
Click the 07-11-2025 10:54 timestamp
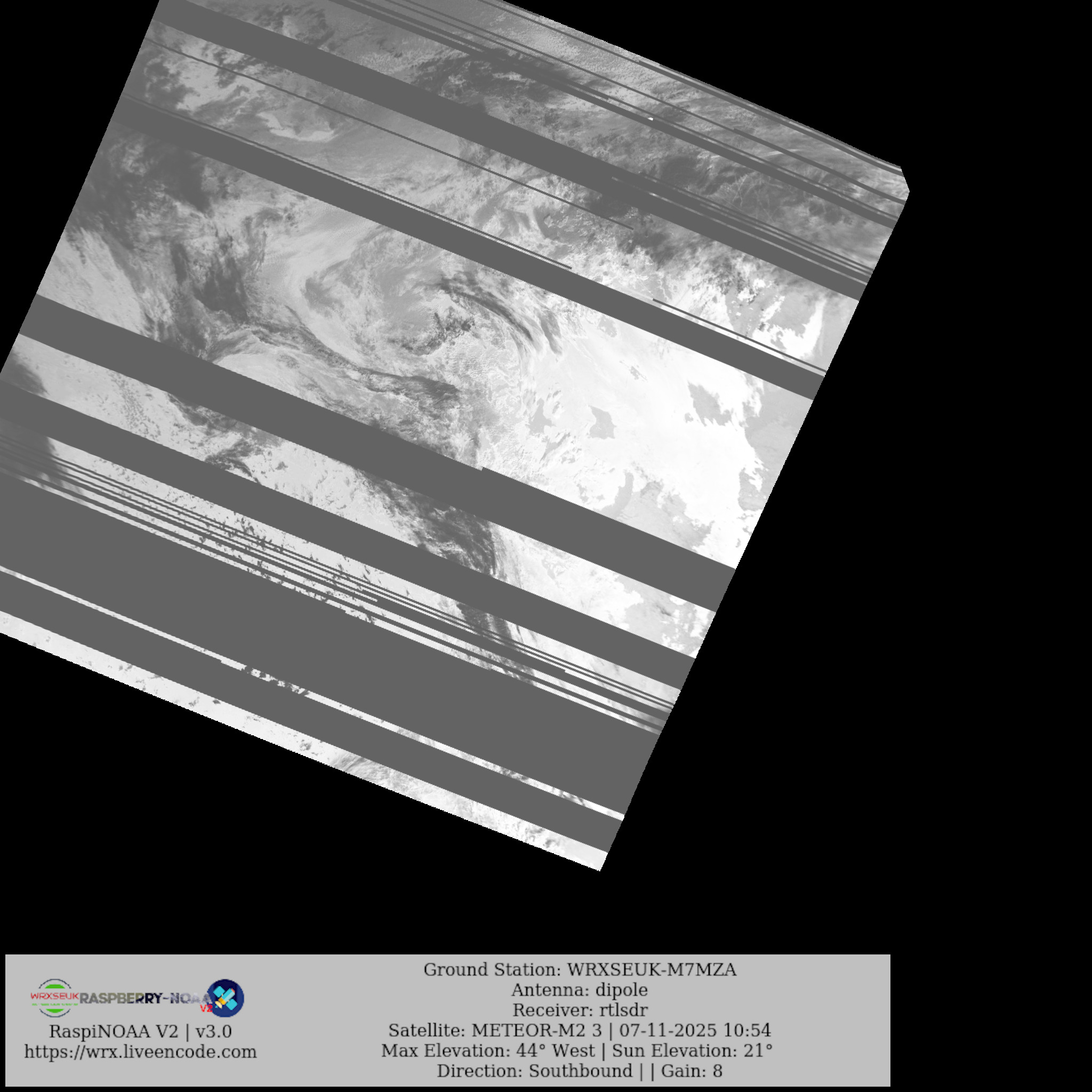pos(695,1030)
